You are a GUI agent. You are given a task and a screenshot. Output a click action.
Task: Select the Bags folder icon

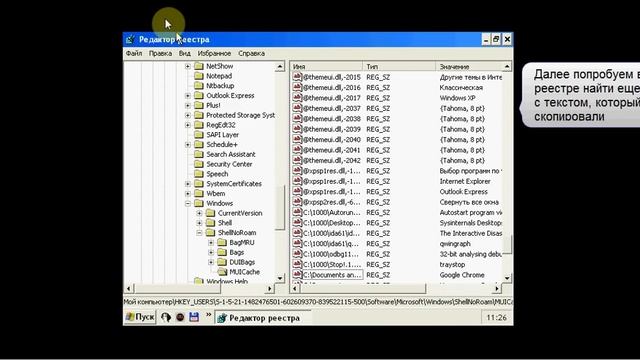(x=222, y=252)
